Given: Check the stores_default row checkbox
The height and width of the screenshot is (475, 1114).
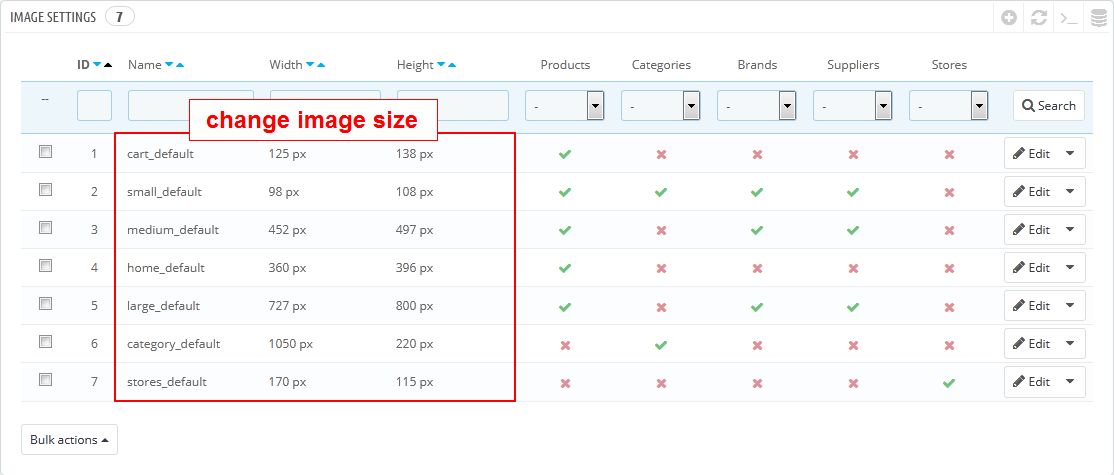Looking at the screenshot, I should point(45,380).
